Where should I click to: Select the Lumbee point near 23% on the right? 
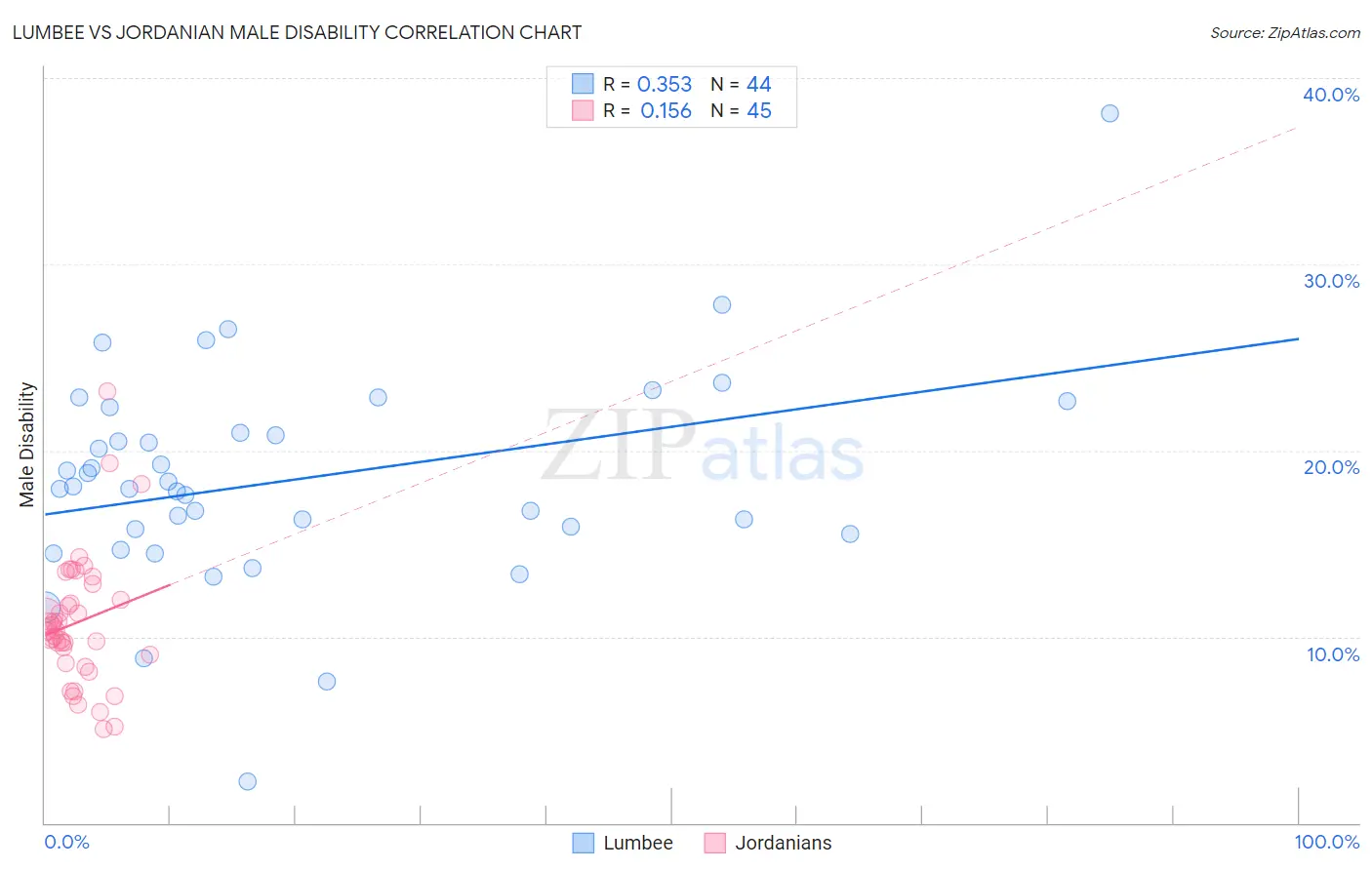(1068, 401)
